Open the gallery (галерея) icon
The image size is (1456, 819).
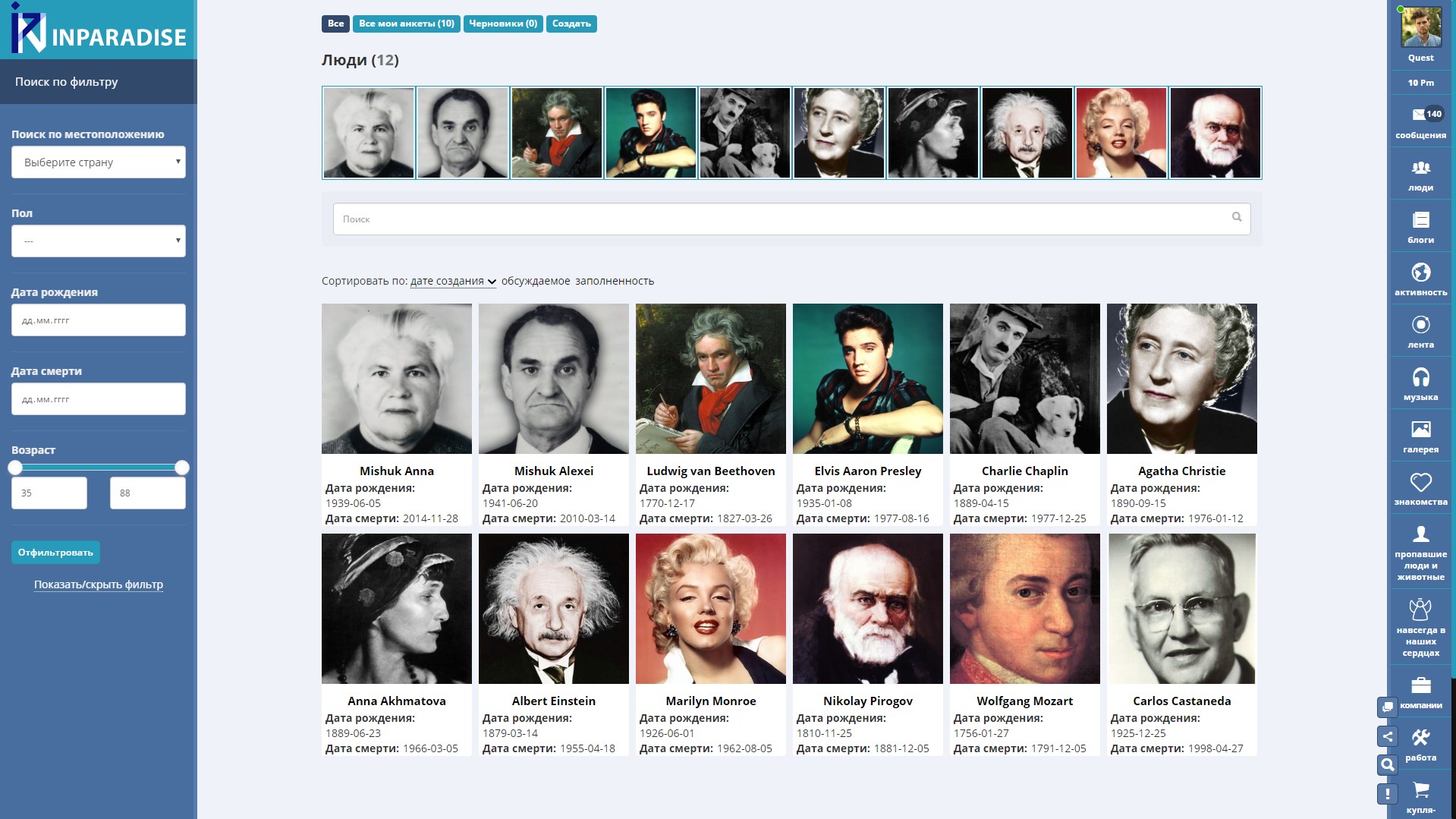1420,430
